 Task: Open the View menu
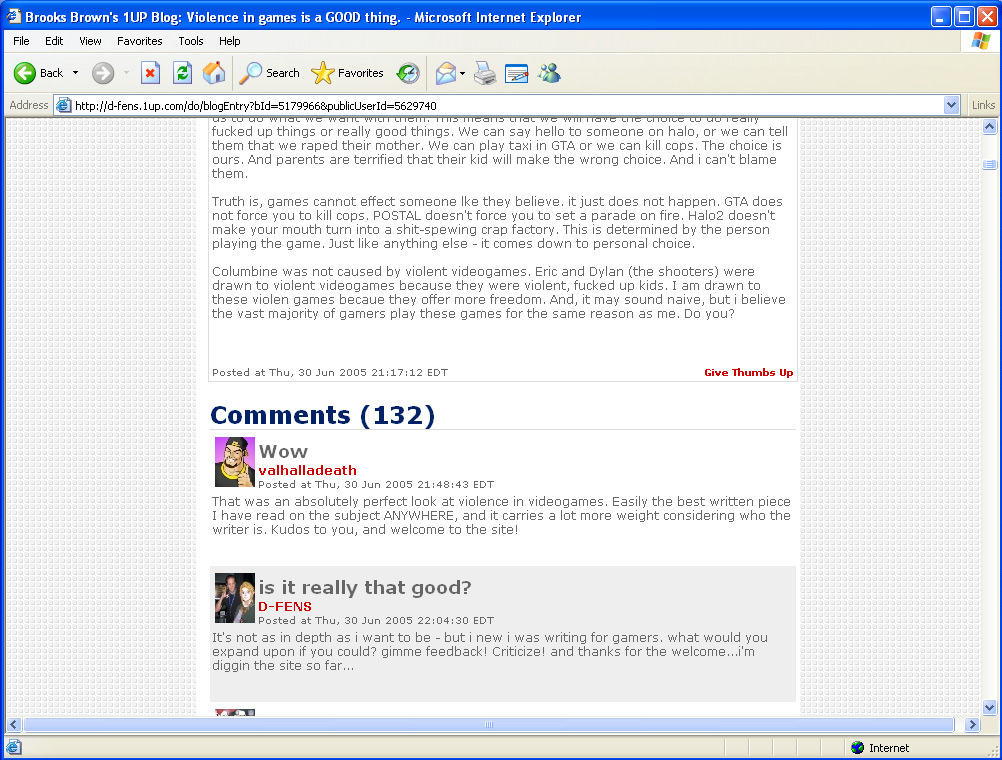90,41
